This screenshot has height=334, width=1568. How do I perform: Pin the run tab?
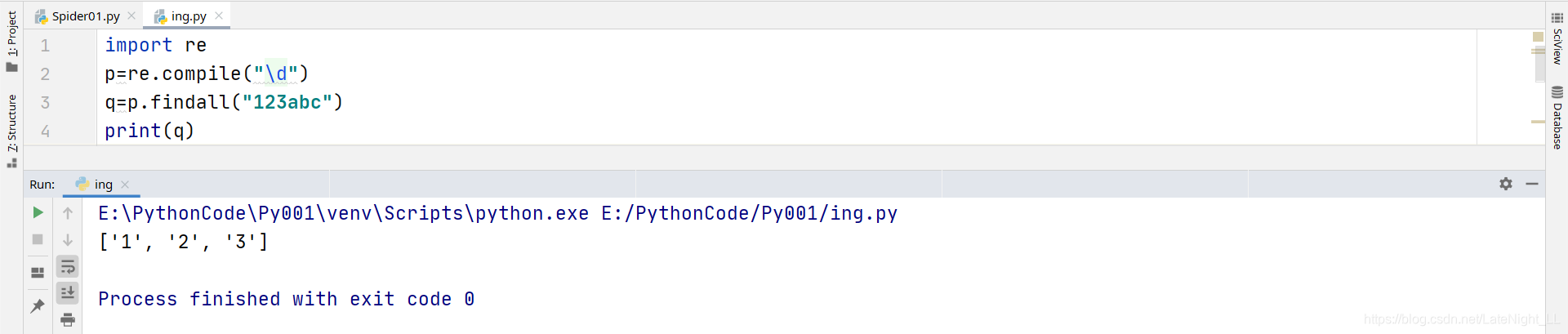coord(38,306)
